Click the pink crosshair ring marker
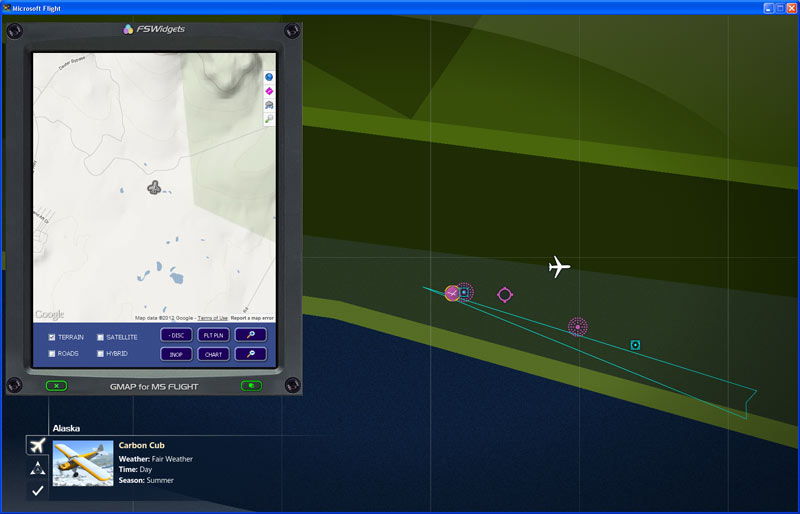The height and width of the screenshot is (514, 800). 505,295
